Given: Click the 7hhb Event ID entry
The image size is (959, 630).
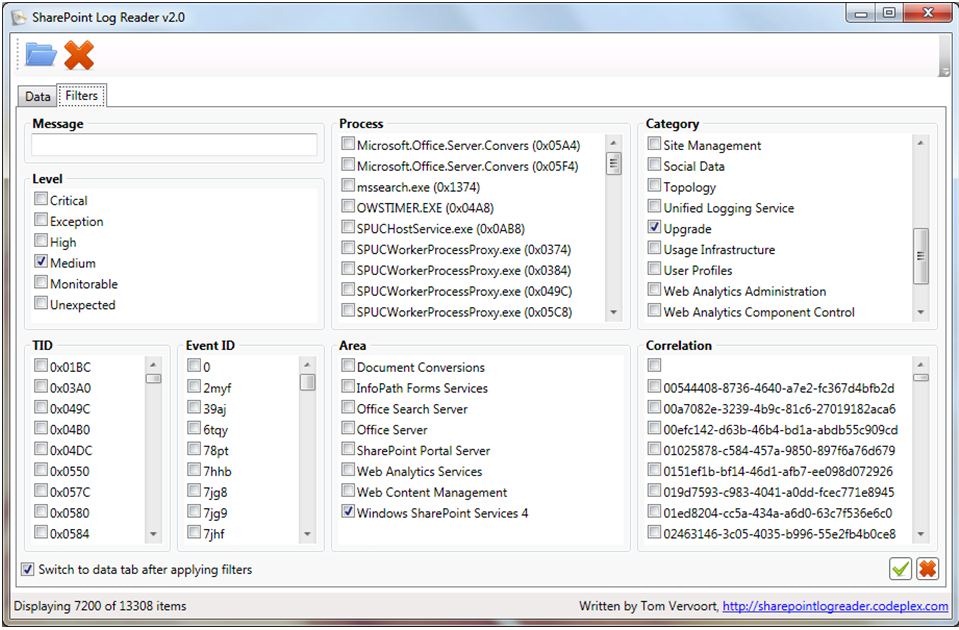Looking at the screenshot, I should [217, 471].
